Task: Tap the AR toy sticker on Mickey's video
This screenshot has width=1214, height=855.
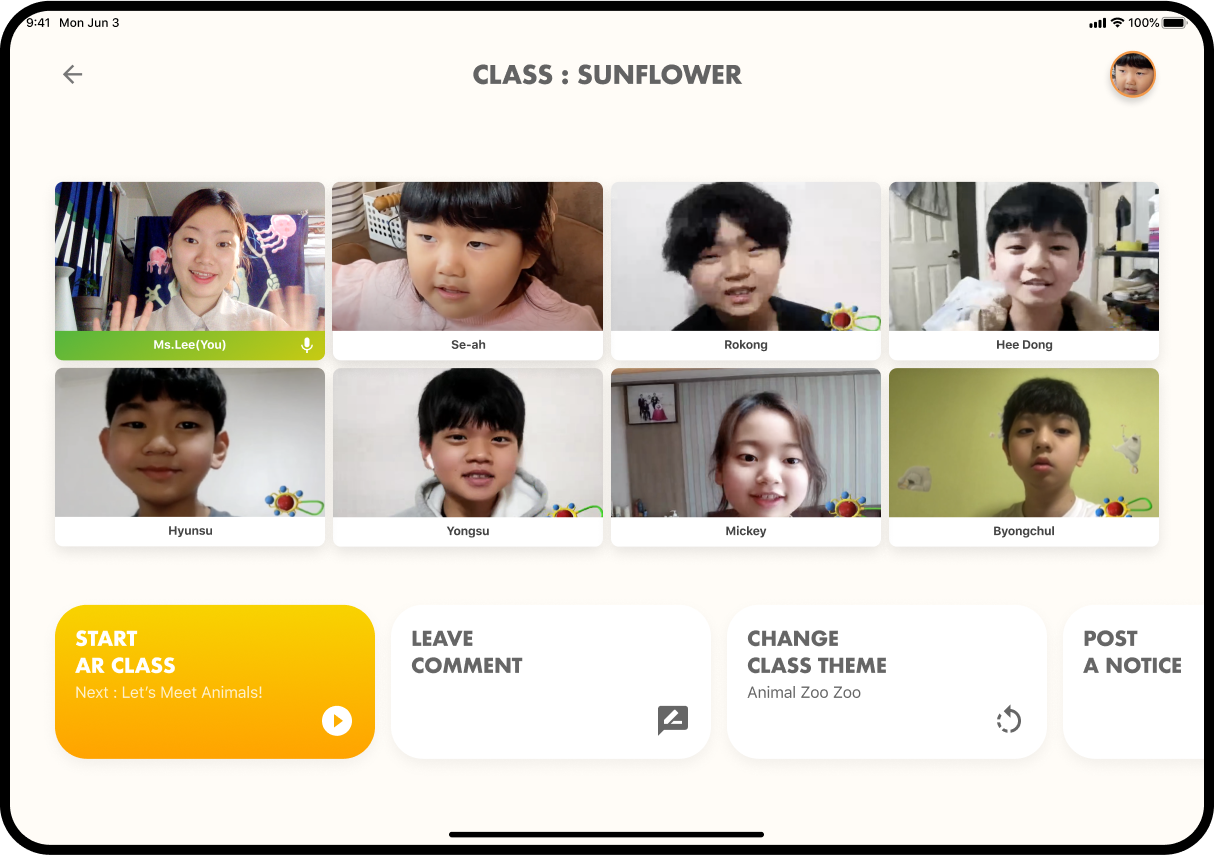Action: point(848,504)
